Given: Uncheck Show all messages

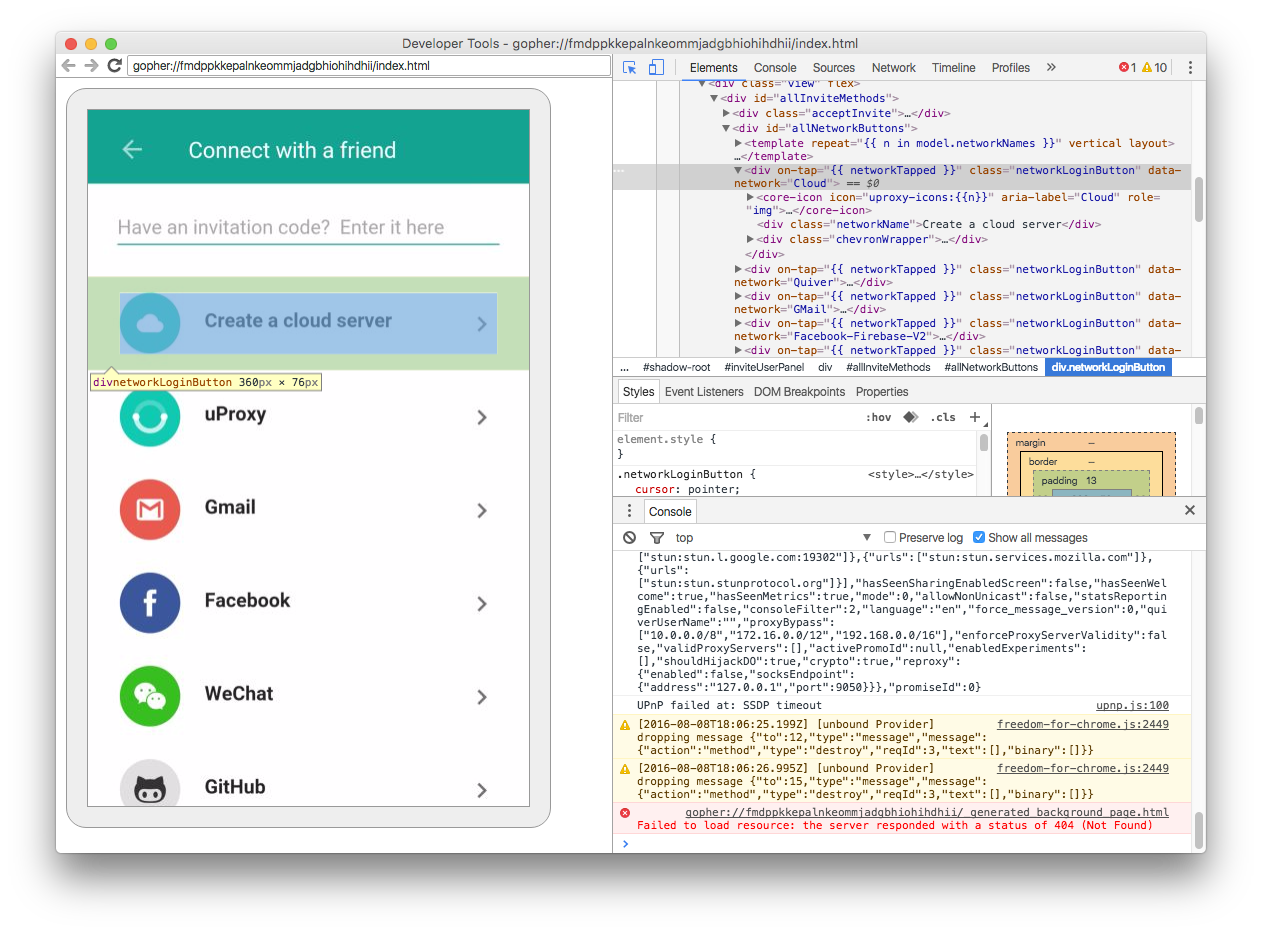Looking at the screenshot, I should pos(978,537).
